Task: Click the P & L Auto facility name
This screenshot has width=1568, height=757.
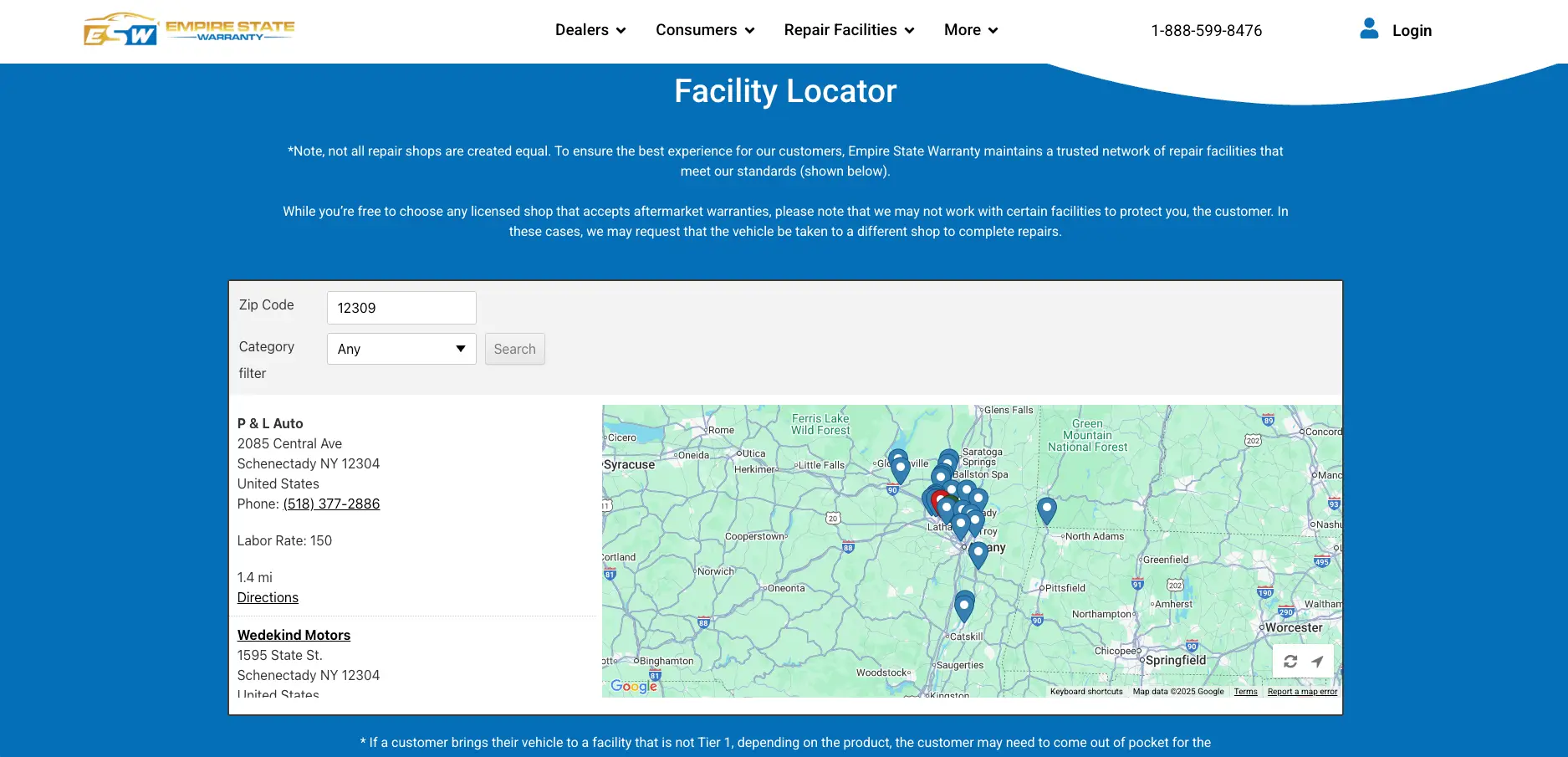Action: [x=270, y=423]
